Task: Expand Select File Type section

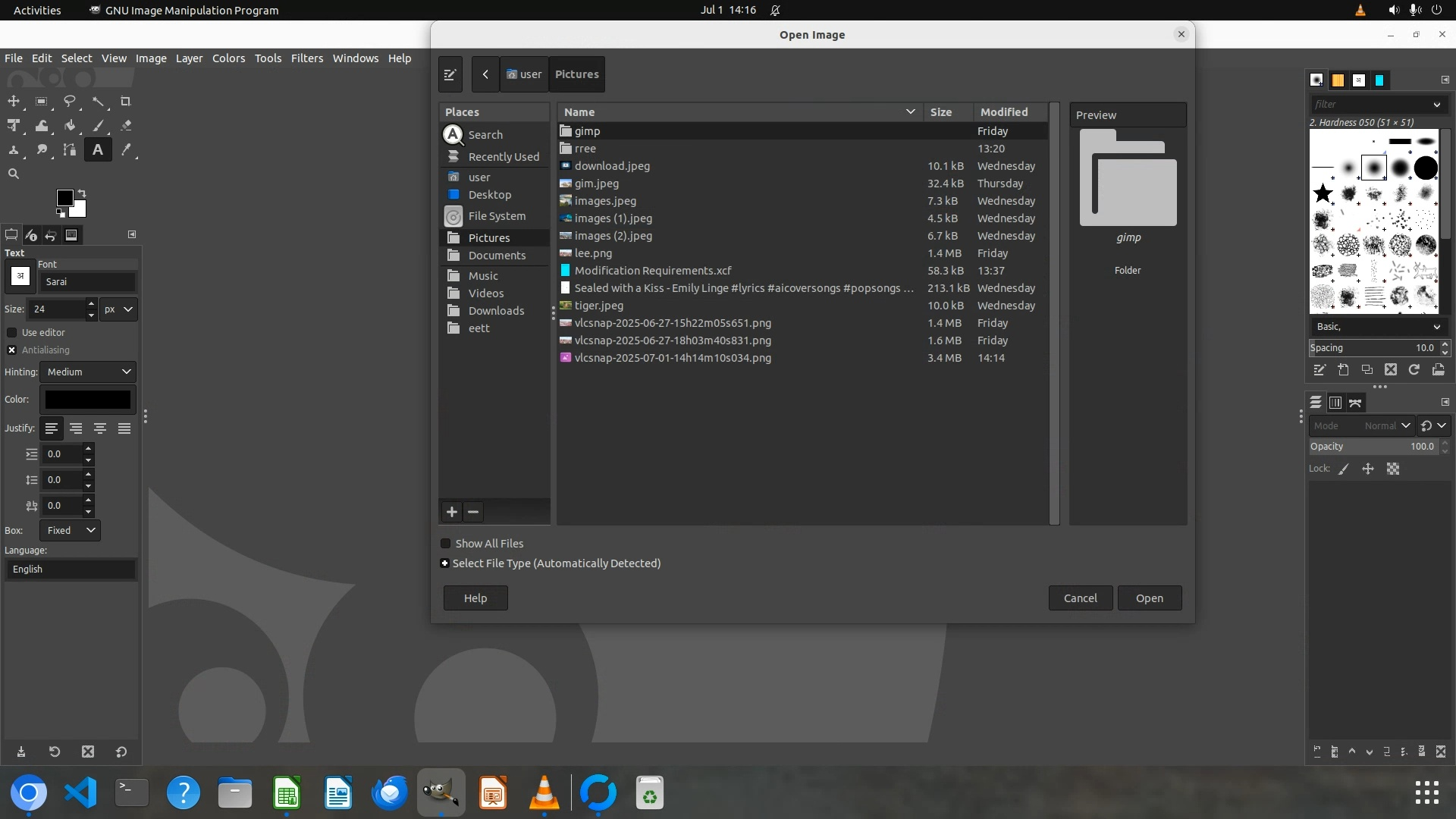Action: [445, 563]
